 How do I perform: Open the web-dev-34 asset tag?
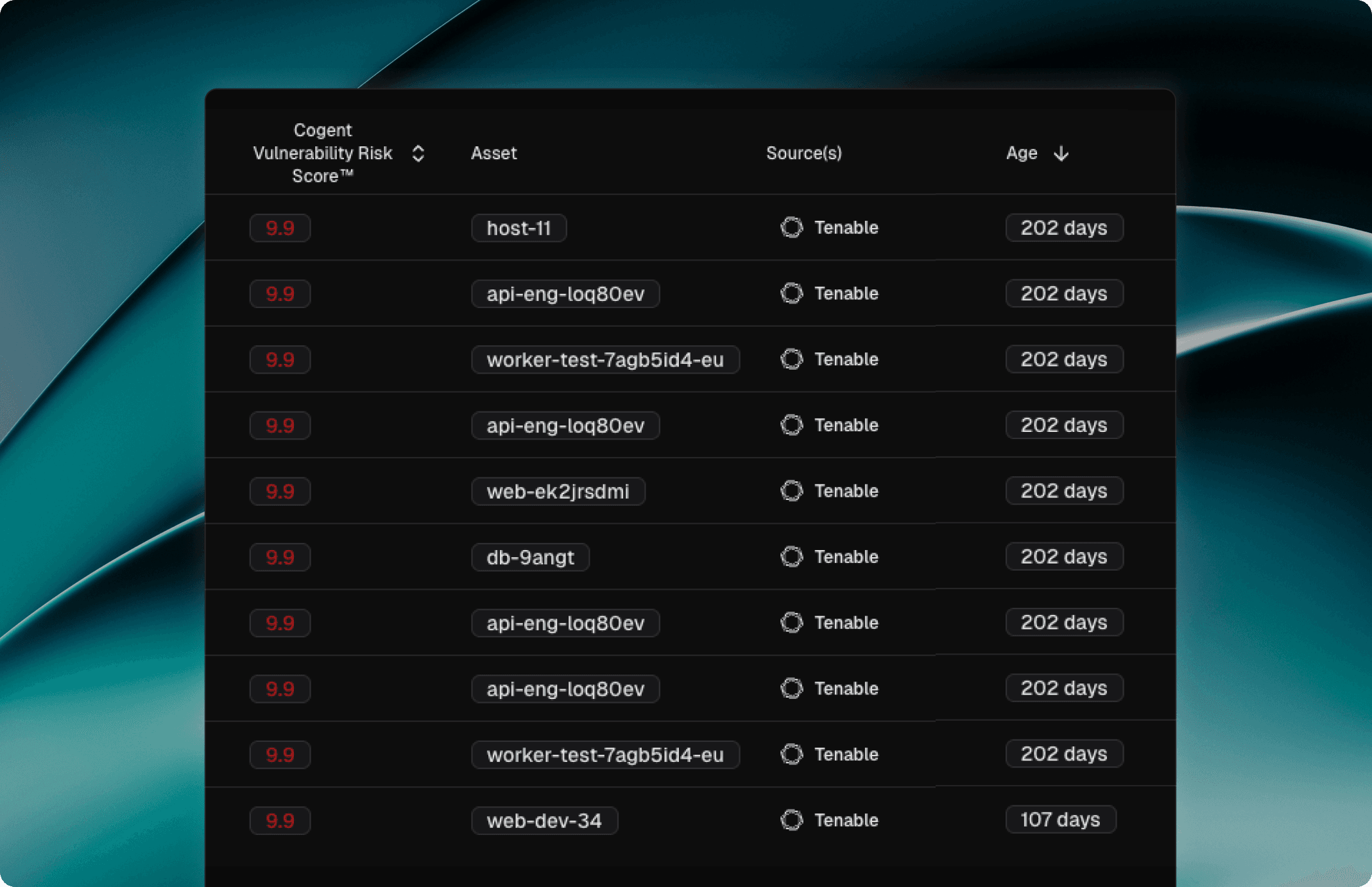[544, 820]
